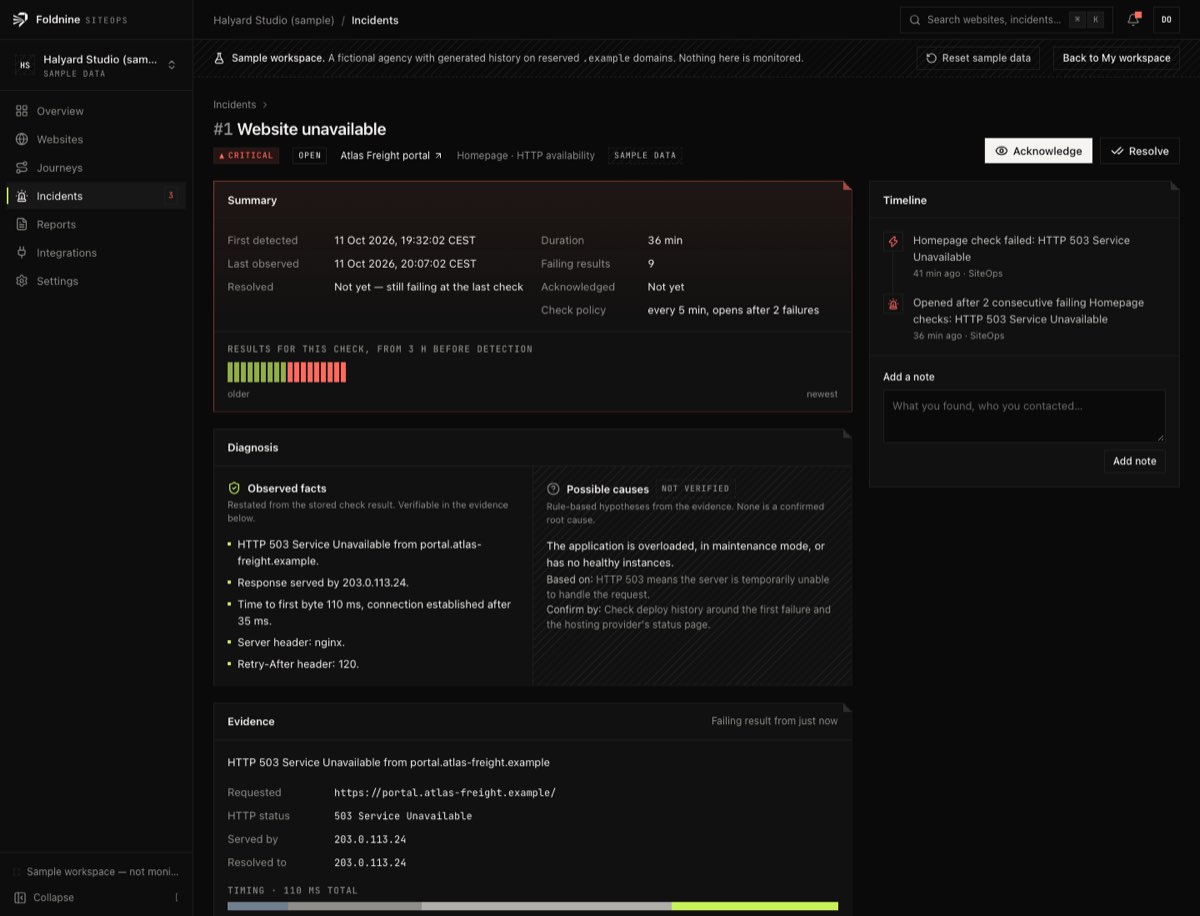Click the eye icon on Acknowledge

[x=1001, y=151]
